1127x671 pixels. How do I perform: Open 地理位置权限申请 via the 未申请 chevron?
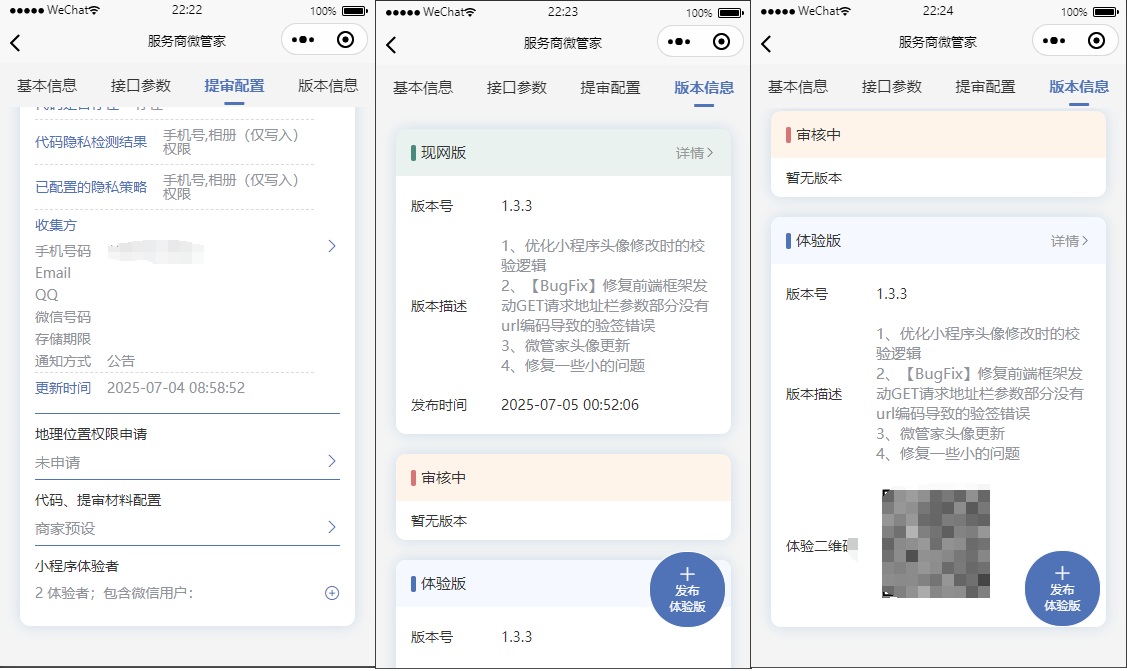(333, 461)
